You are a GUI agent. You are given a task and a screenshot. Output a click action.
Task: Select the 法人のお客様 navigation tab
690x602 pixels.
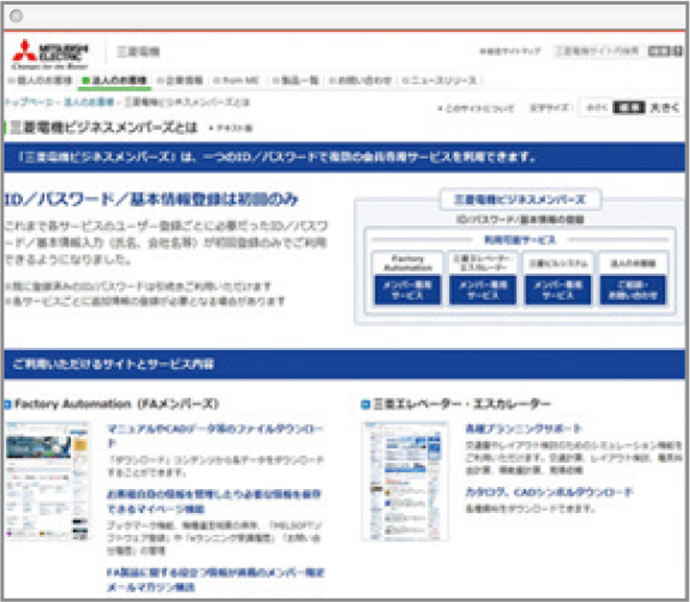click(114, 81)
